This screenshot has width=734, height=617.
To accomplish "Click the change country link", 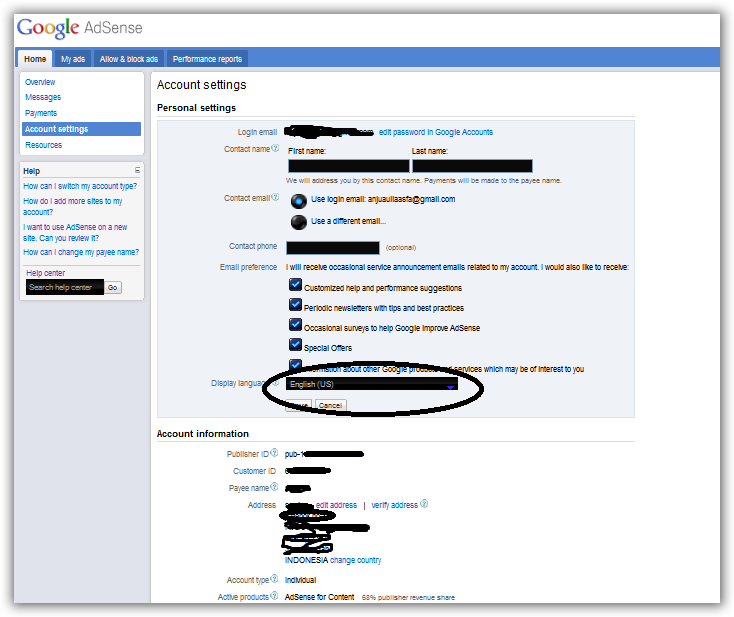I will (x=356, y=560).
